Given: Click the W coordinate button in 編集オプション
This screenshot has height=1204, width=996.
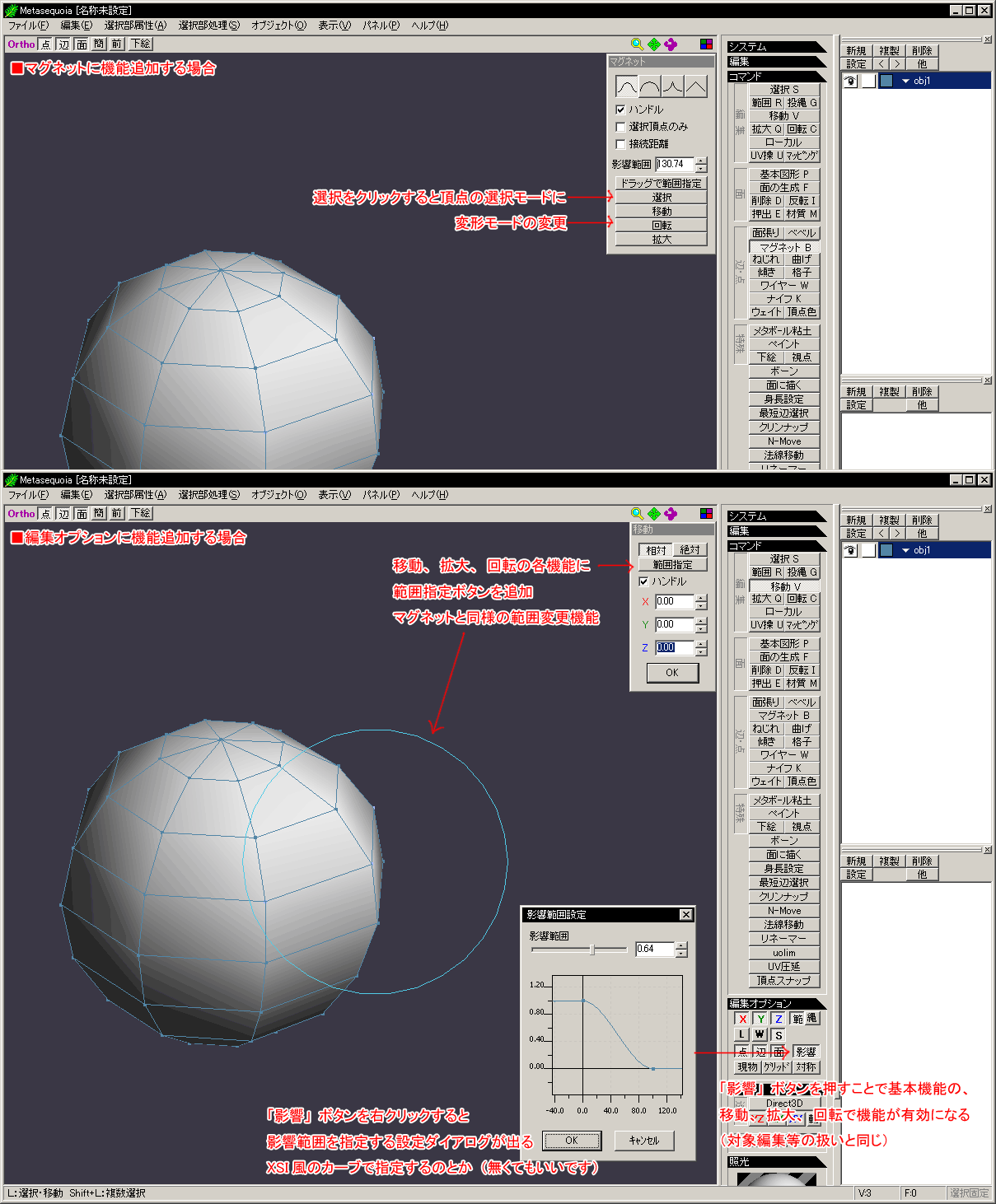Looking at the screenshot, I should (760, 1034).
